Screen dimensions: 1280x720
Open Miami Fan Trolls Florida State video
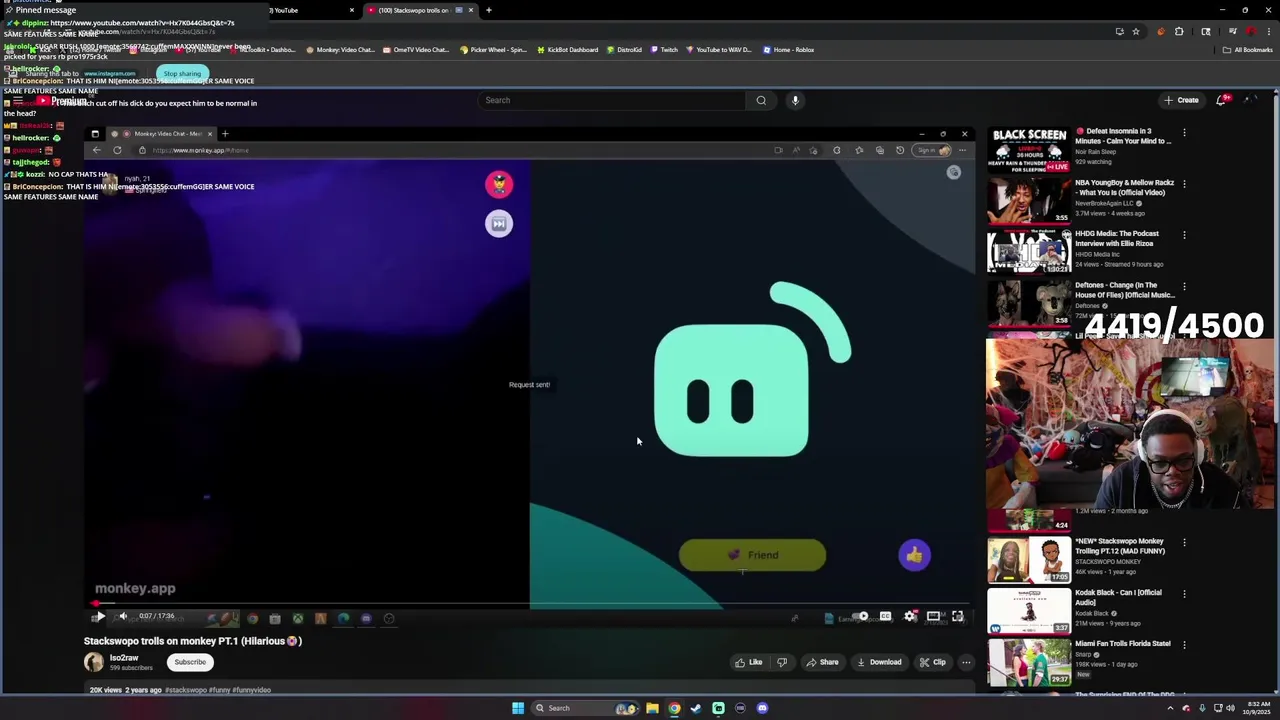point(1123,644)
